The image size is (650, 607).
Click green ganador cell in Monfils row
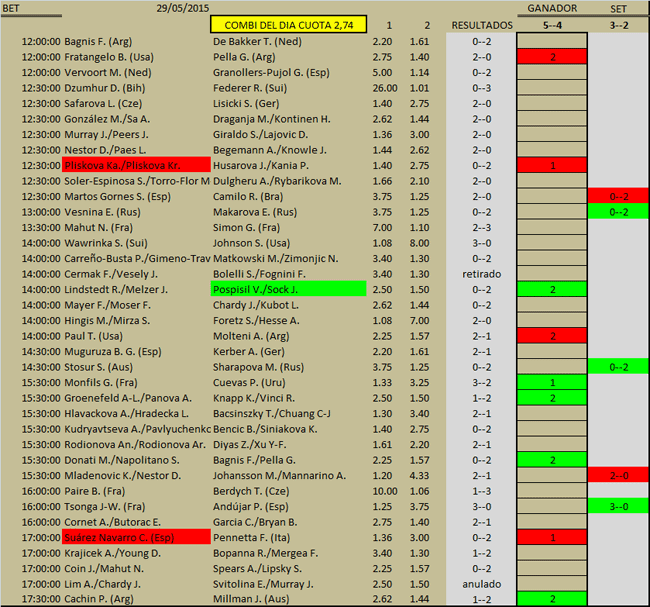click(x=552, y=382)
